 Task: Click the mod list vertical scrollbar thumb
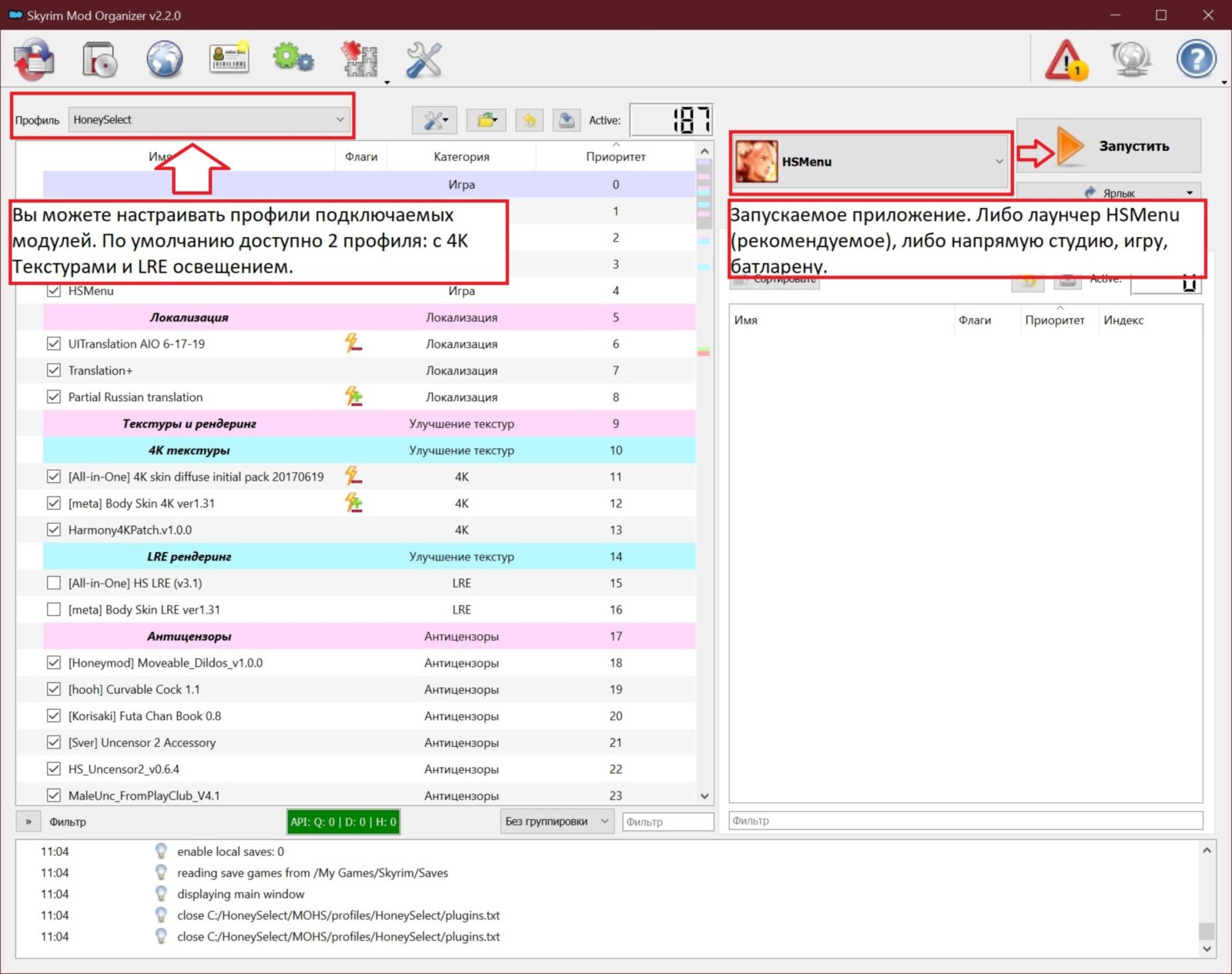(x=704, y=192)
